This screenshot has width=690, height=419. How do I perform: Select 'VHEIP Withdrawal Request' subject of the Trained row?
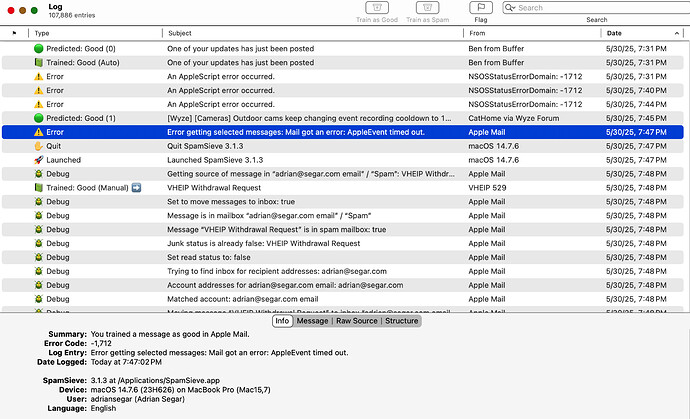[214, 188]
